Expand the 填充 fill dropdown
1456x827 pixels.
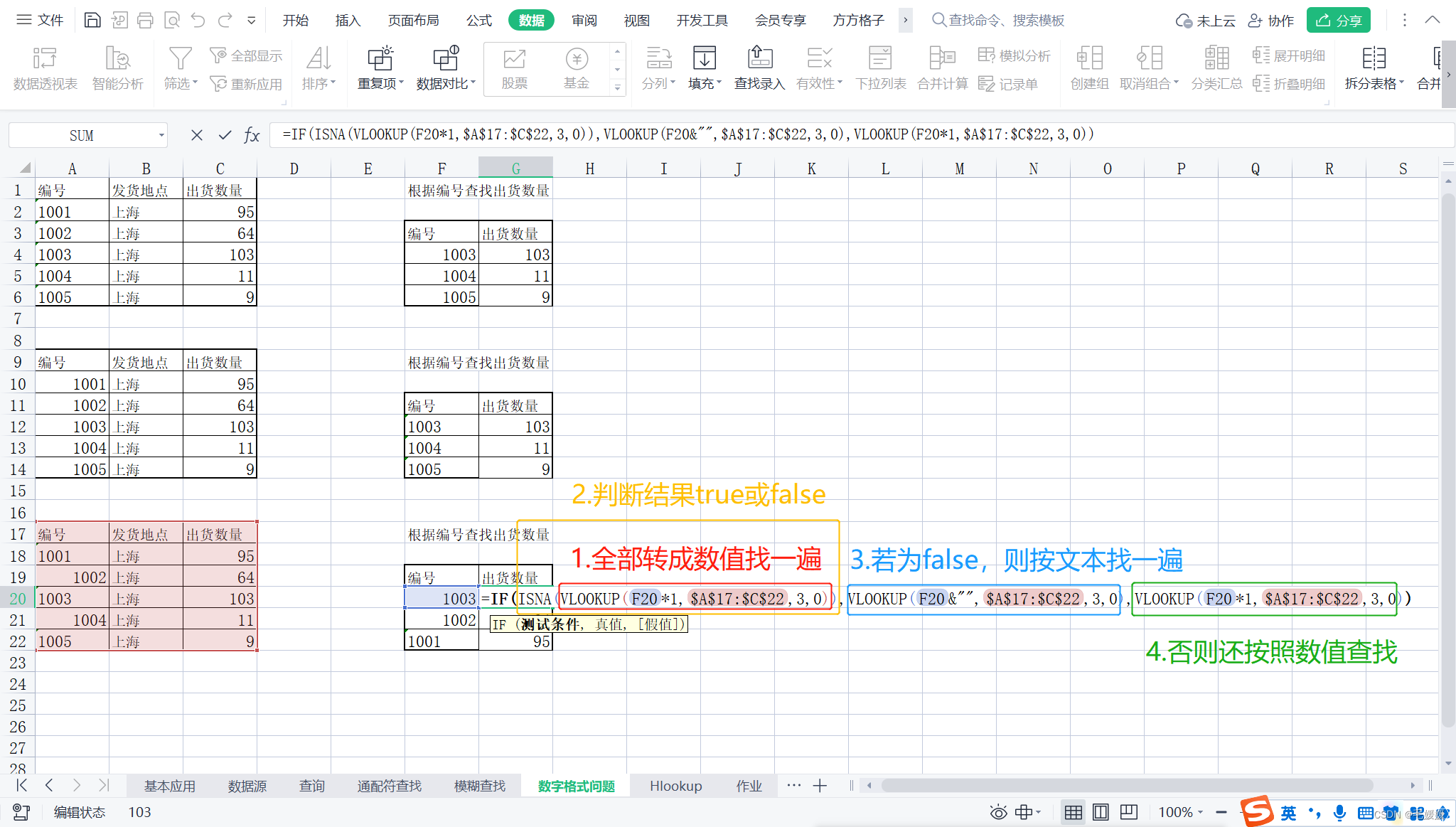click(705, 69)
